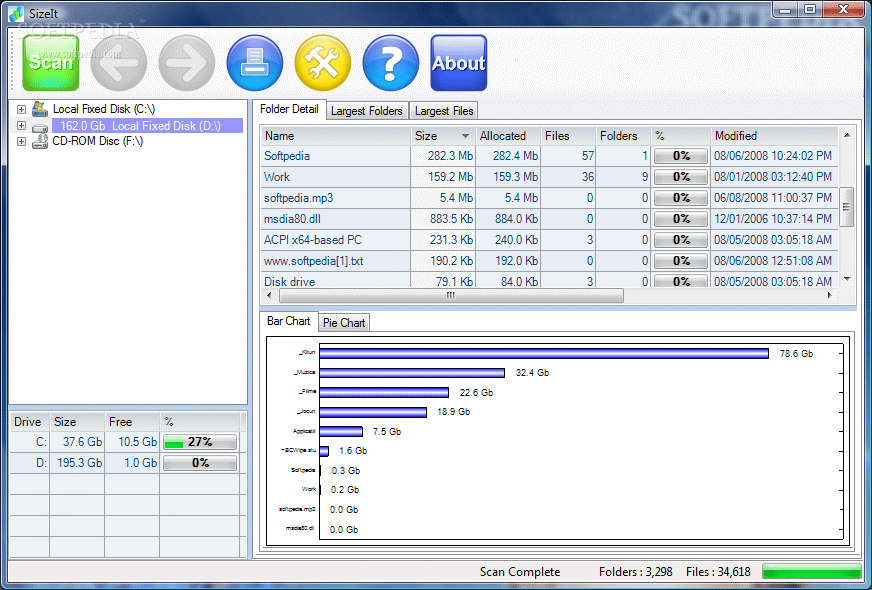The image size is (872, 590).
Task: Click the 0% bar in Softpedia row
Action: coord(681,156)
